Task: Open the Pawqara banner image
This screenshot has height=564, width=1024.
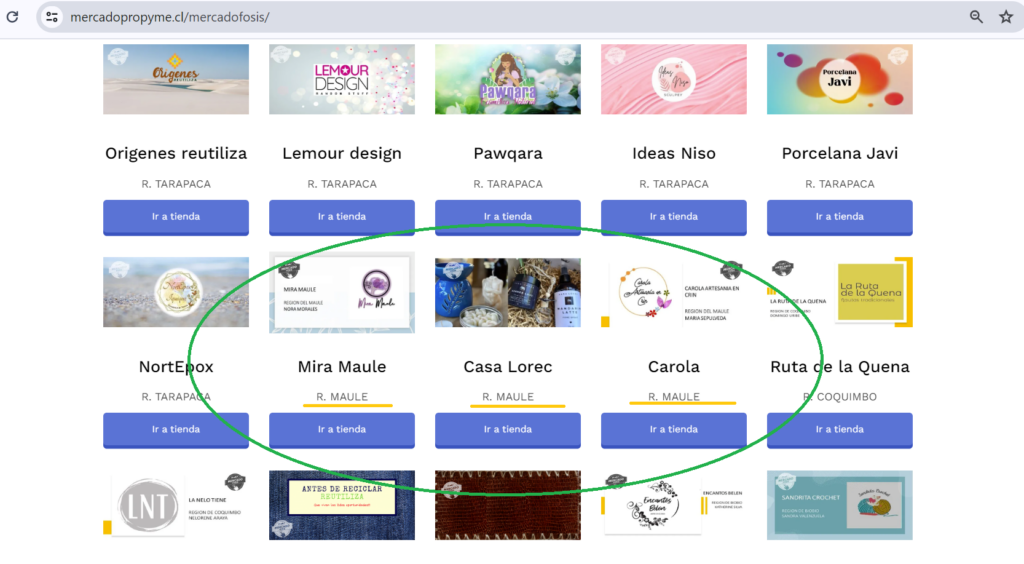Action: click(x=507, y=79)
